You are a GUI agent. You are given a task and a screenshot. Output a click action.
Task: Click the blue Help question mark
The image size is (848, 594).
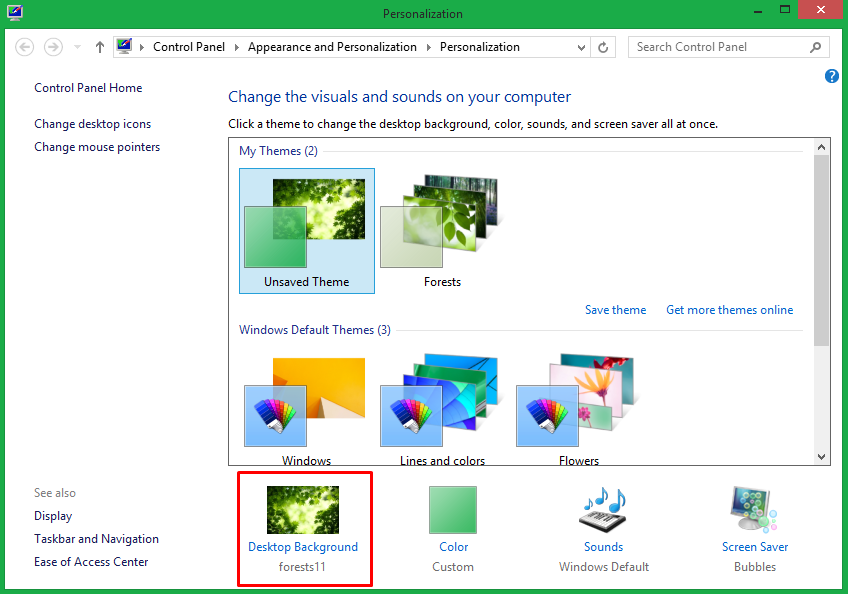pos(831,76)
